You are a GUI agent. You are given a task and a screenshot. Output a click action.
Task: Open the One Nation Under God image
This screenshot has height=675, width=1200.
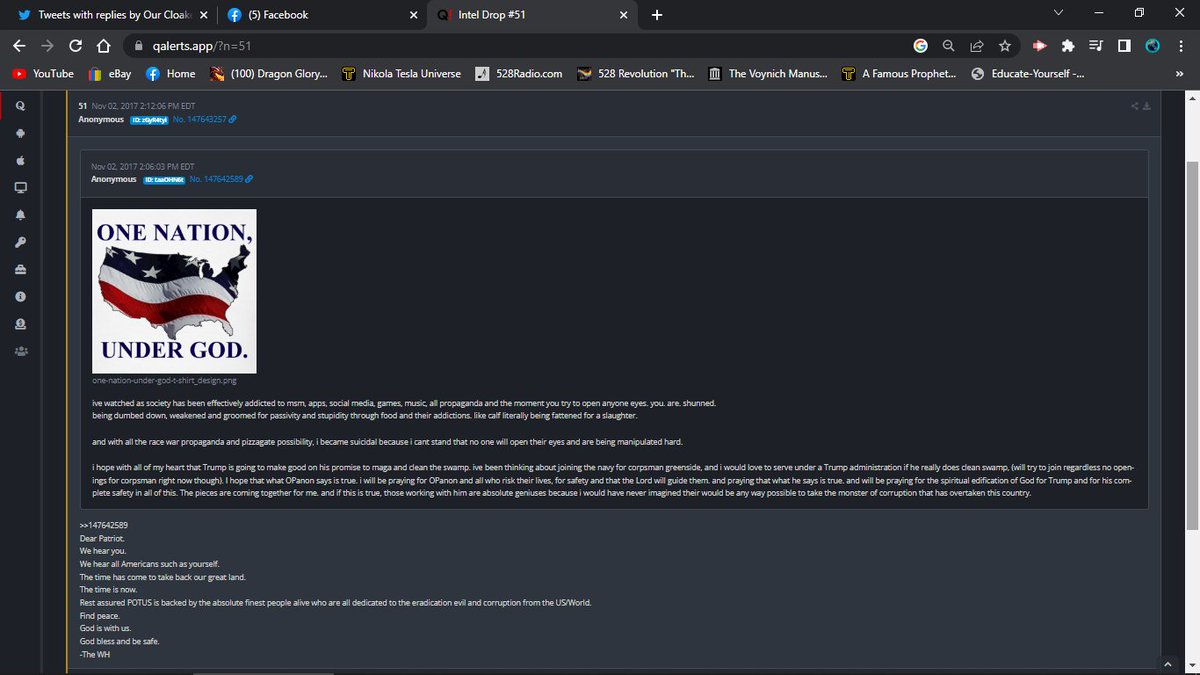(x=174, y=291)
